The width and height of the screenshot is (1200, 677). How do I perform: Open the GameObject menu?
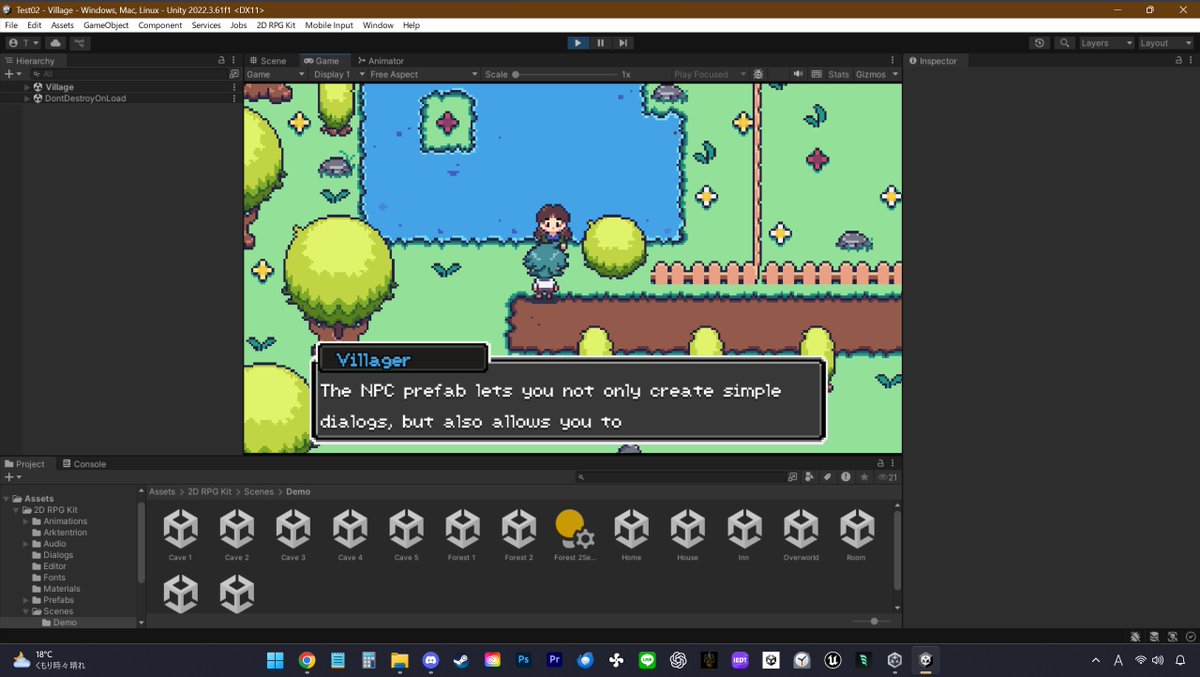point(105,25)
